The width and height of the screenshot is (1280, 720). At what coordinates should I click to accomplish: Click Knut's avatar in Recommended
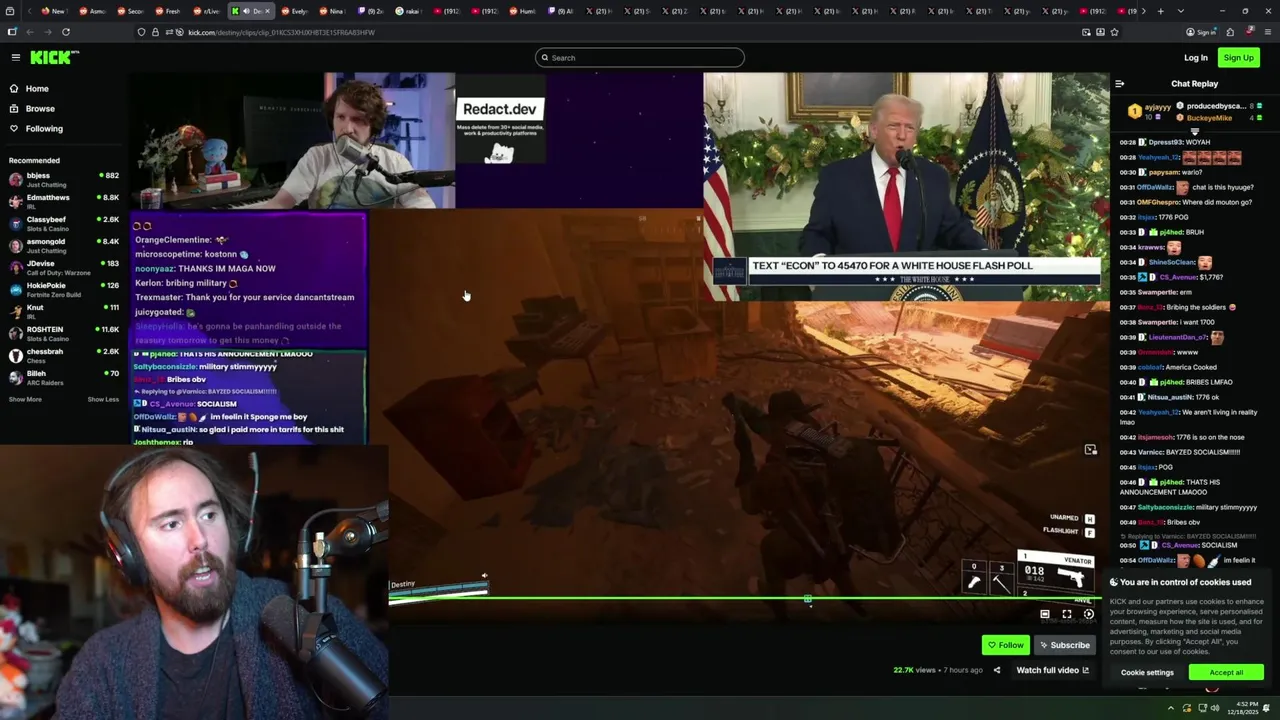[x=15, y=311]
